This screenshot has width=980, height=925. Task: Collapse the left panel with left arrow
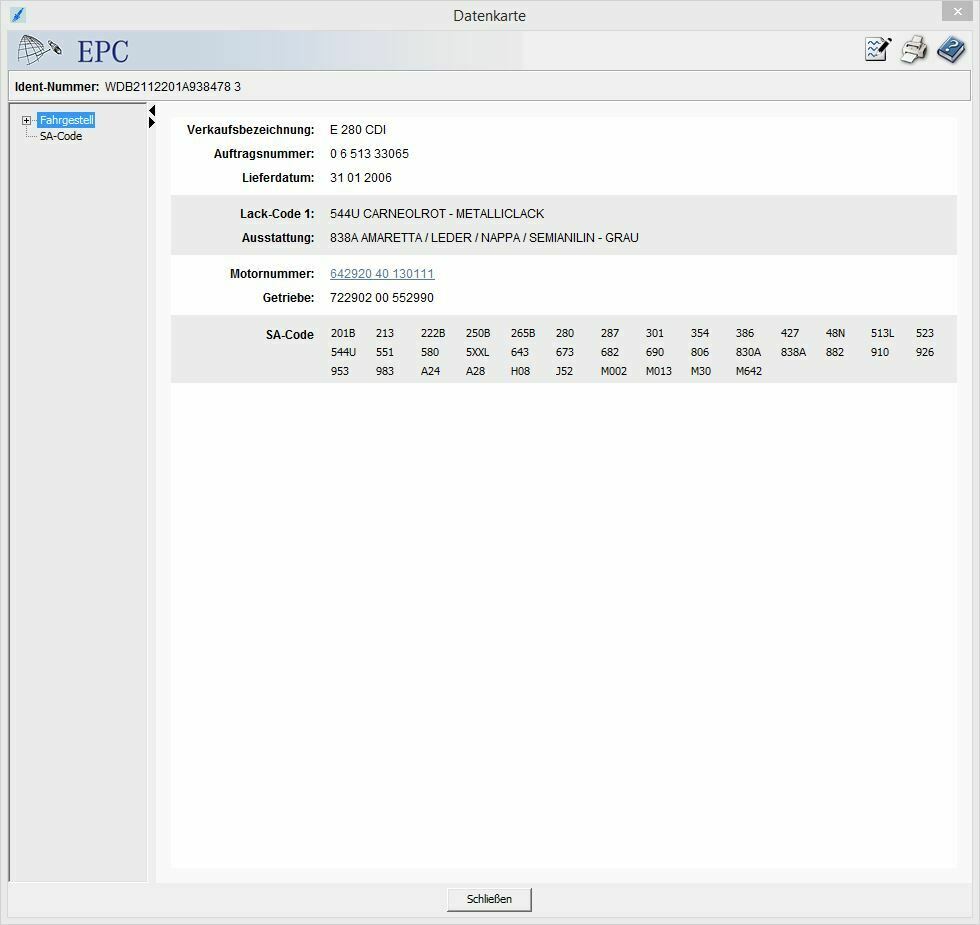click(x=152, y=110)
